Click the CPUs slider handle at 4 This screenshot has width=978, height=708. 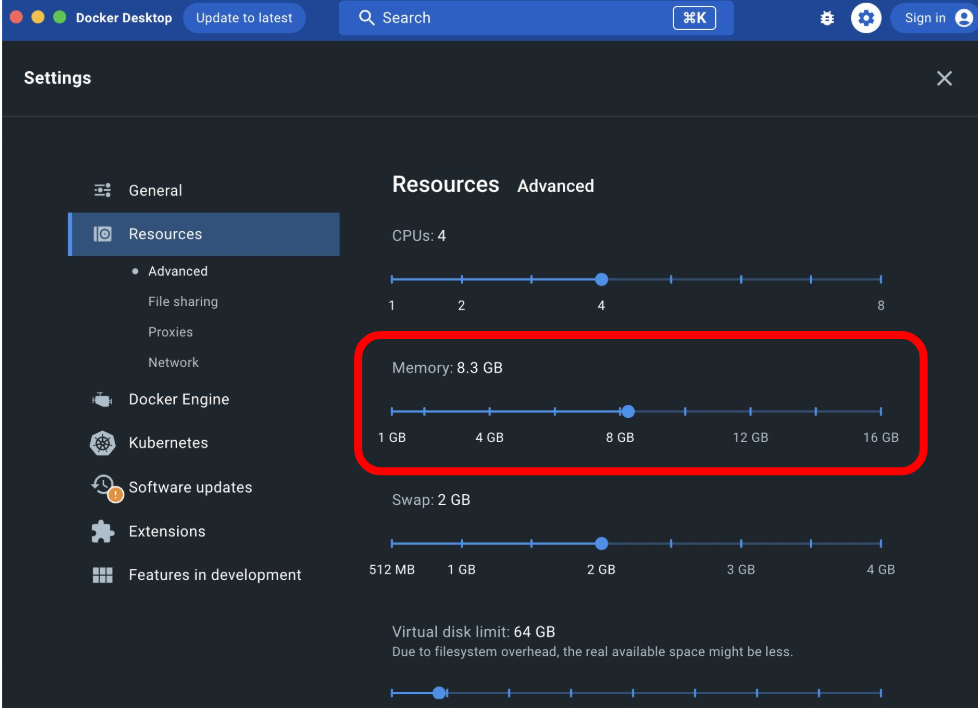601,279
